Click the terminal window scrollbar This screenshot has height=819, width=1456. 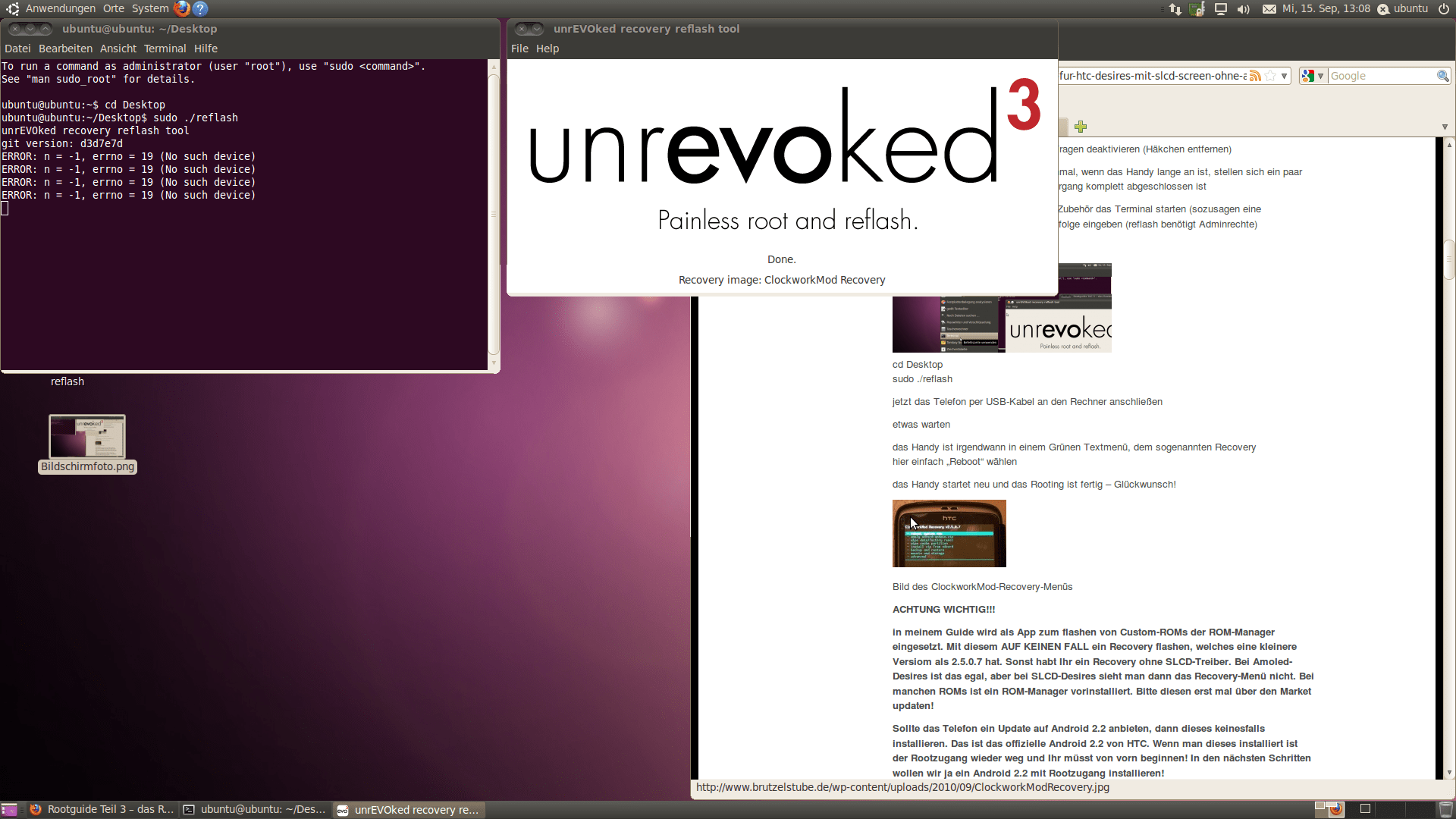(494, 215)
